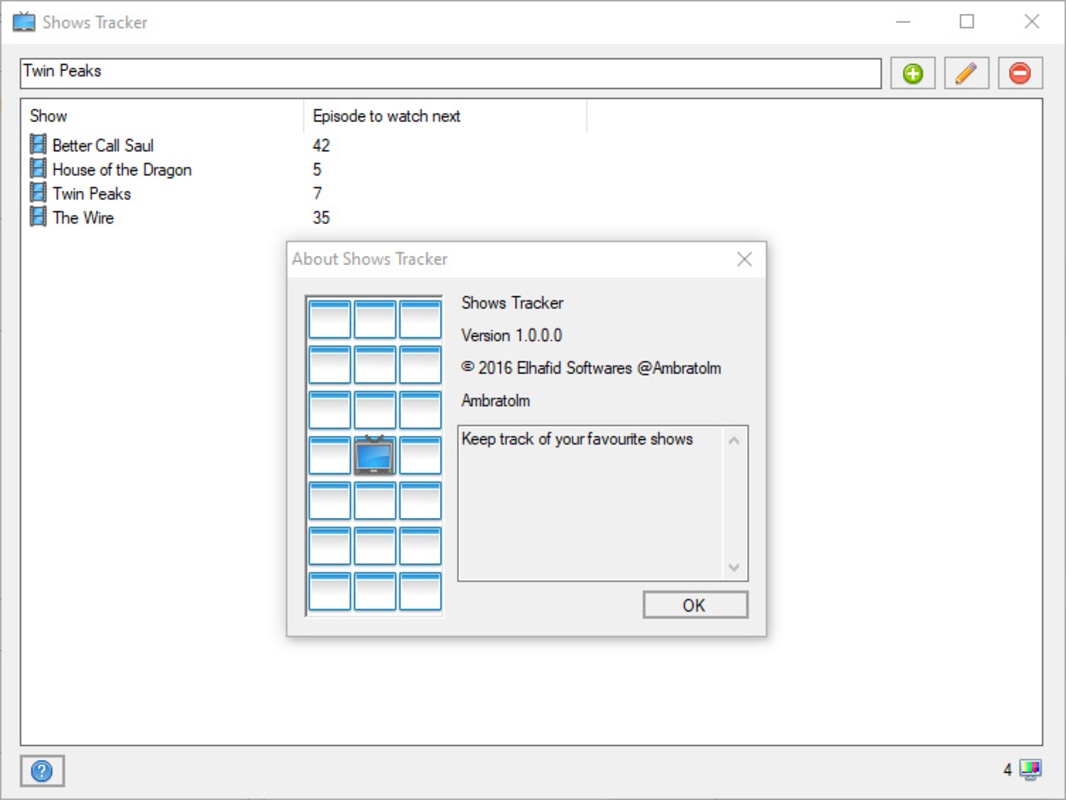Click the Shows Tracker title bar app icon
The image size is (1066, 800).
click(x=24, y=22)
